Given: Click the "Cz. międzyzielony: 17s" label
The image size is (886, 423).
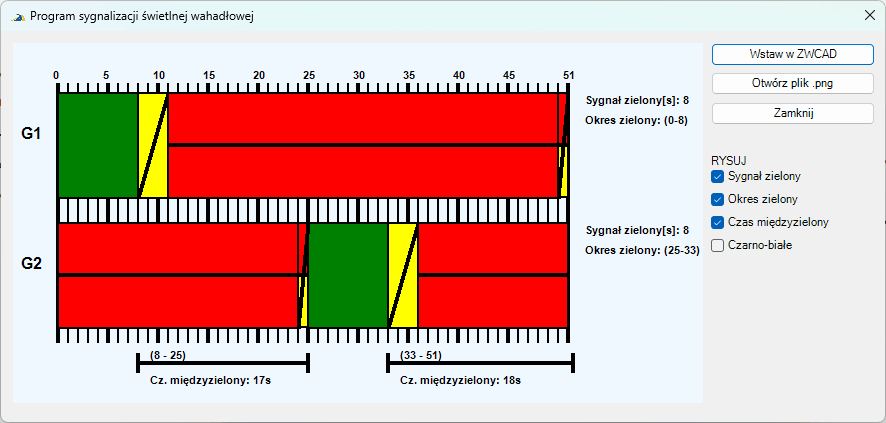Looking at the screenshot, I should [211, 381].
